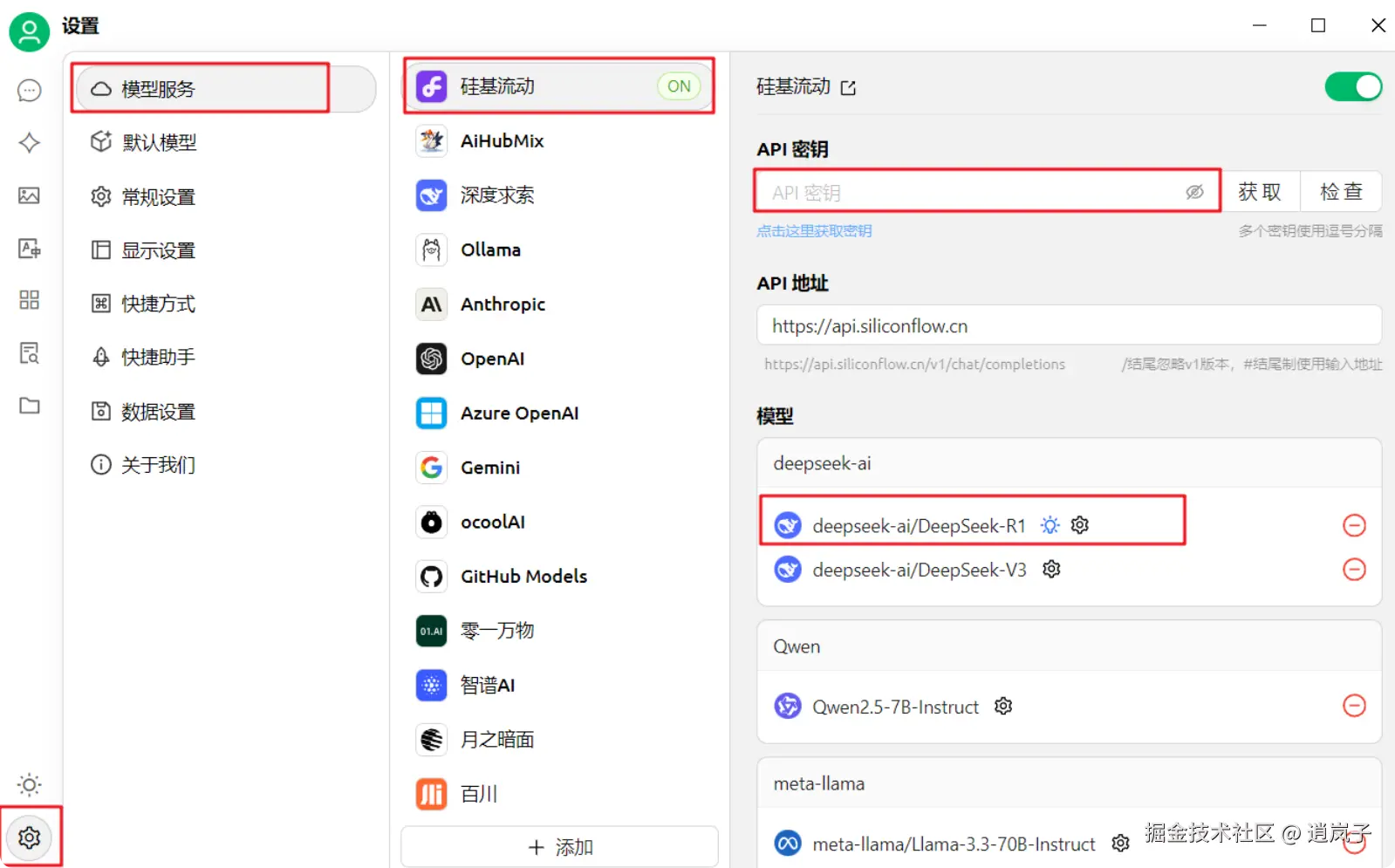
Task: Open the agents star icon in sidebar
Action: [x=30, y=143]
